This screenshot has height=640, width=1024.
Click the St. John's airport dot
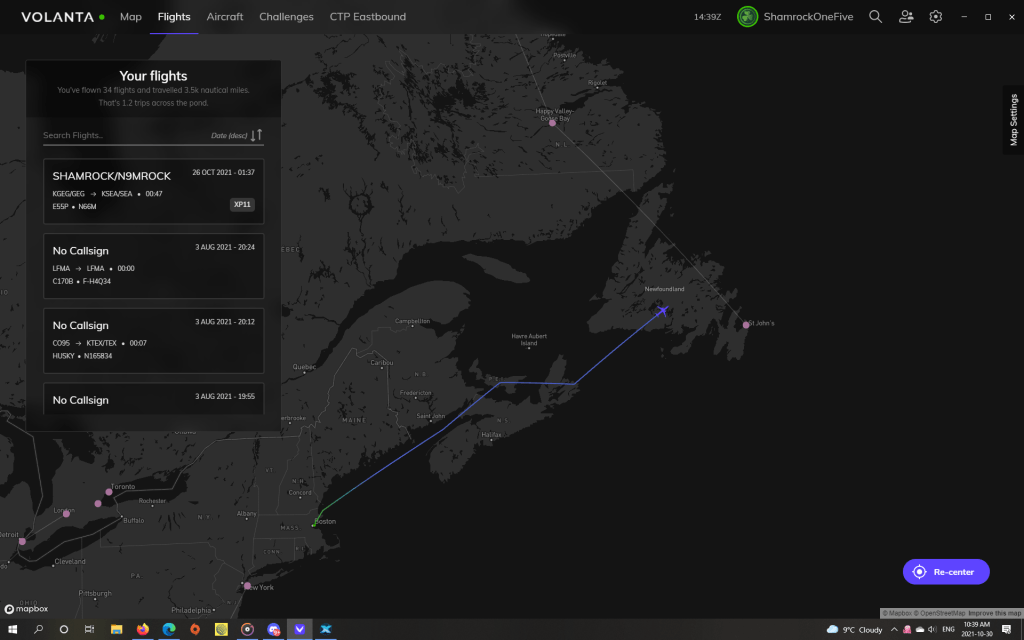746,325
